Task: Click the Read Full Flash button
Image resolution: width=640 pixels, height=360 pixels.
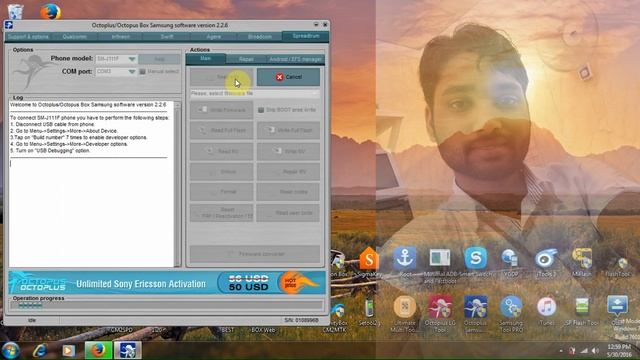Action: click(222, 130)
